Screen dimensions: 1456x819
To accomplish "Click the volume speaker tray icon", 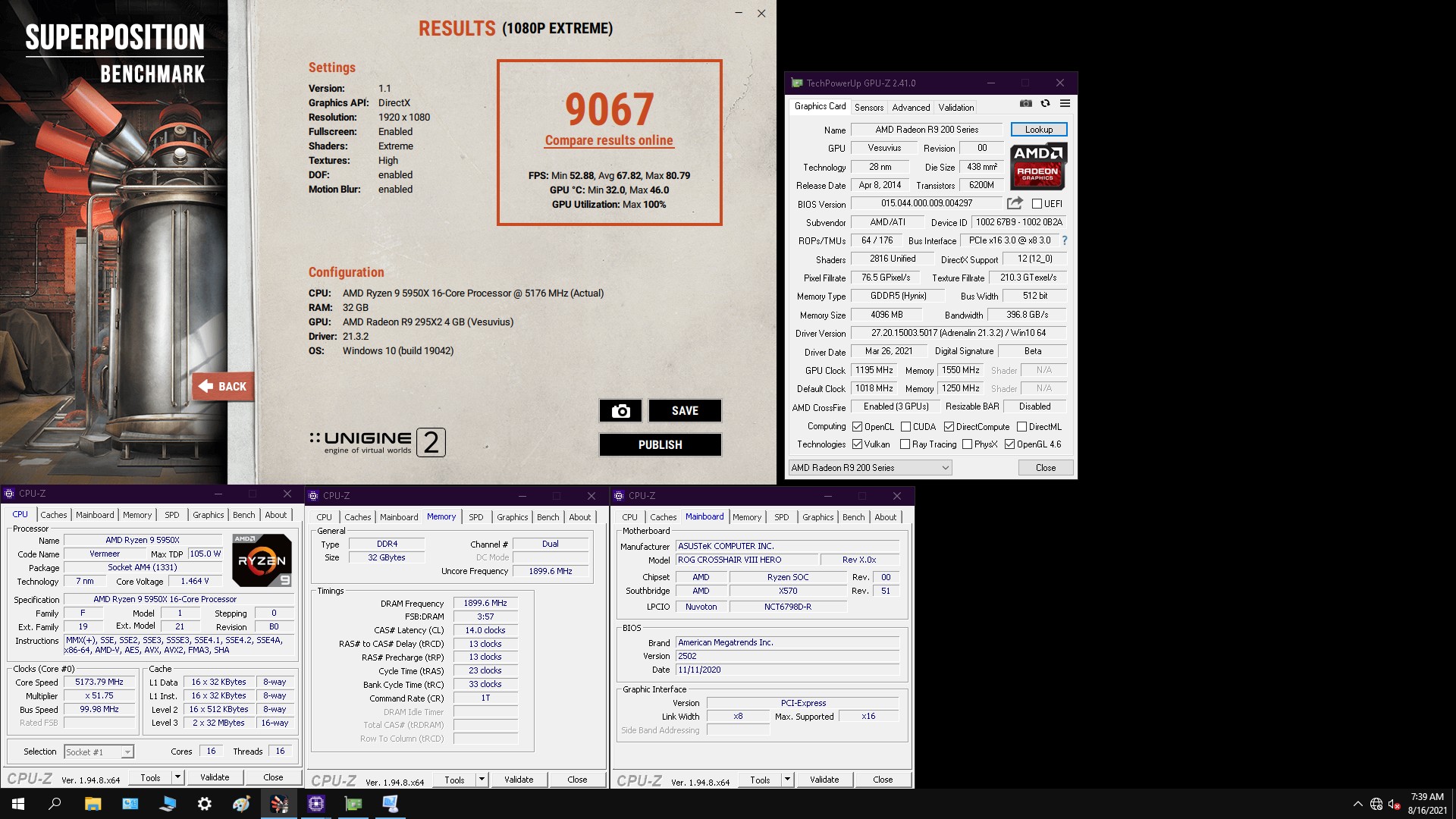I will point(1394,804).
